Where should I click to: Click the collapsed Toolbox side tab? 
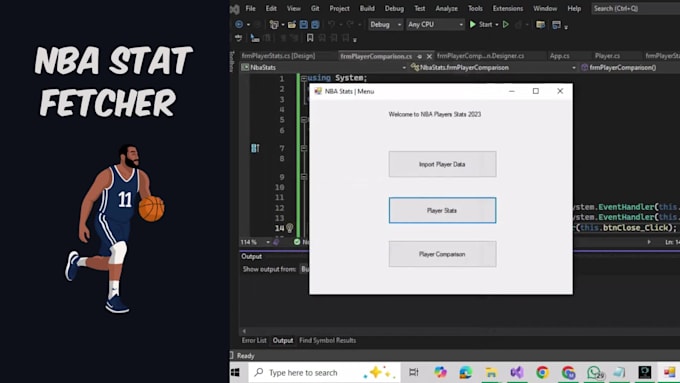(x=232, y=61)
